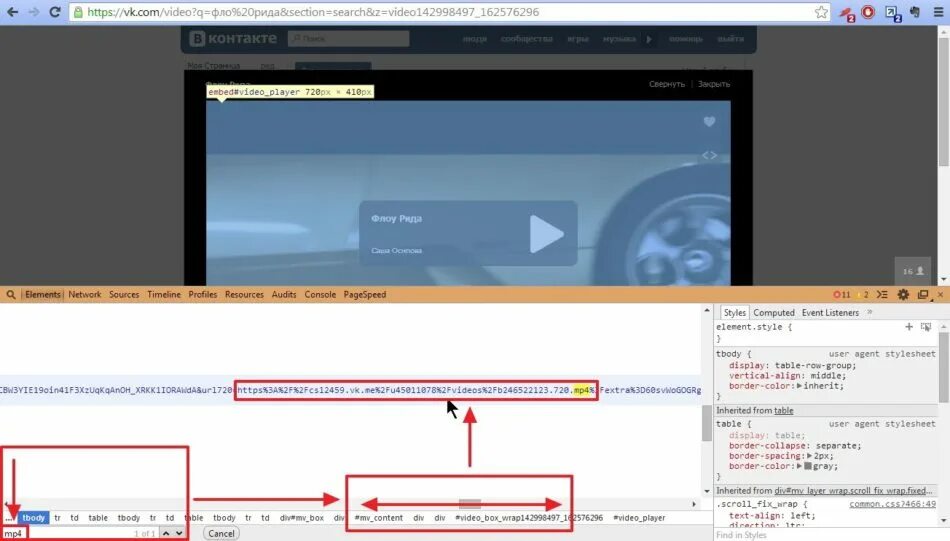Select the div#mv_box breadcrumb
Image resolution: width=950 pixels, height=541 pixels.
point(302,518)
